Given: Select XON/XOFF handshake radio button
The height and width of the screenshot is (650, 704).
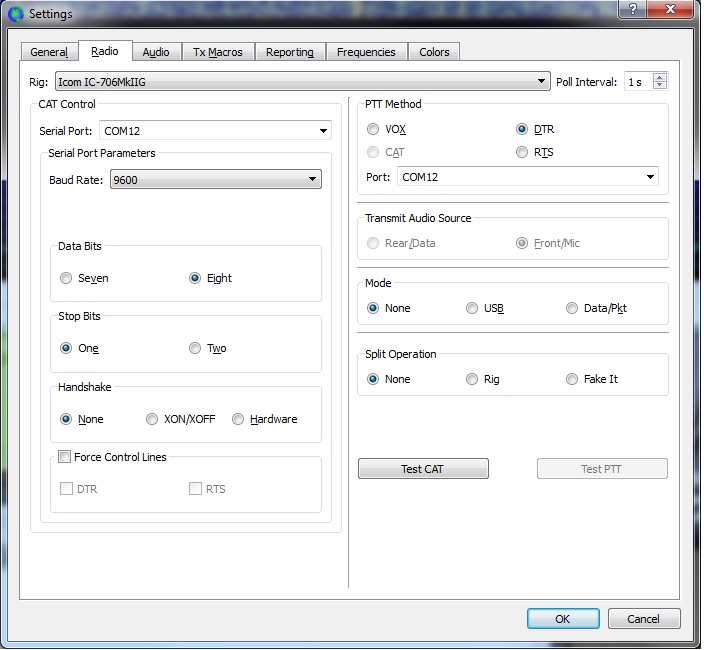Looking at the screenshot, I should pyautogui.click(x=152, y=420).
